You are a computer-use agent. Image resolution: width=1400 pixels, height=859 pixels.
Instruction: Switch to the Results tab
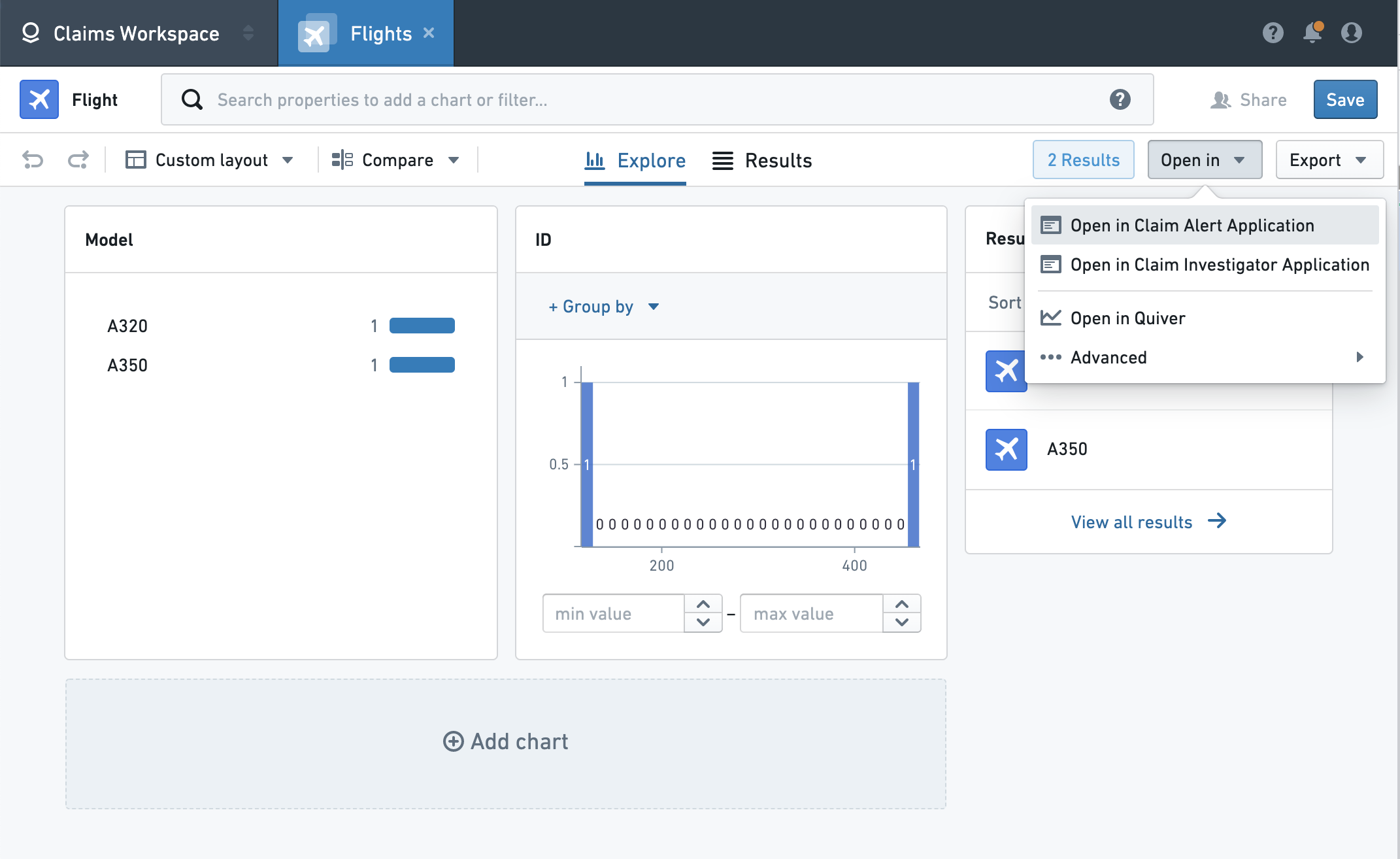coord(761,161)
